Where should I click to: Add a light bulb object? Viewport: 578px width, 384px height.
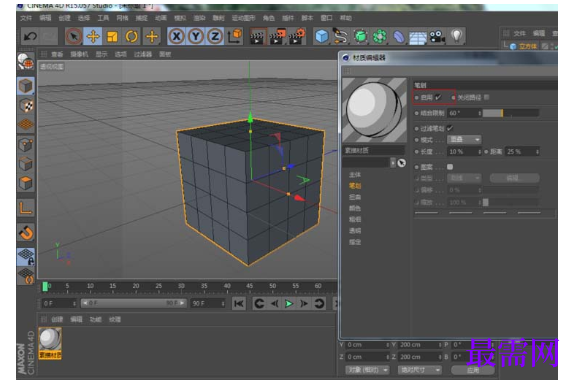pos(456,36)
